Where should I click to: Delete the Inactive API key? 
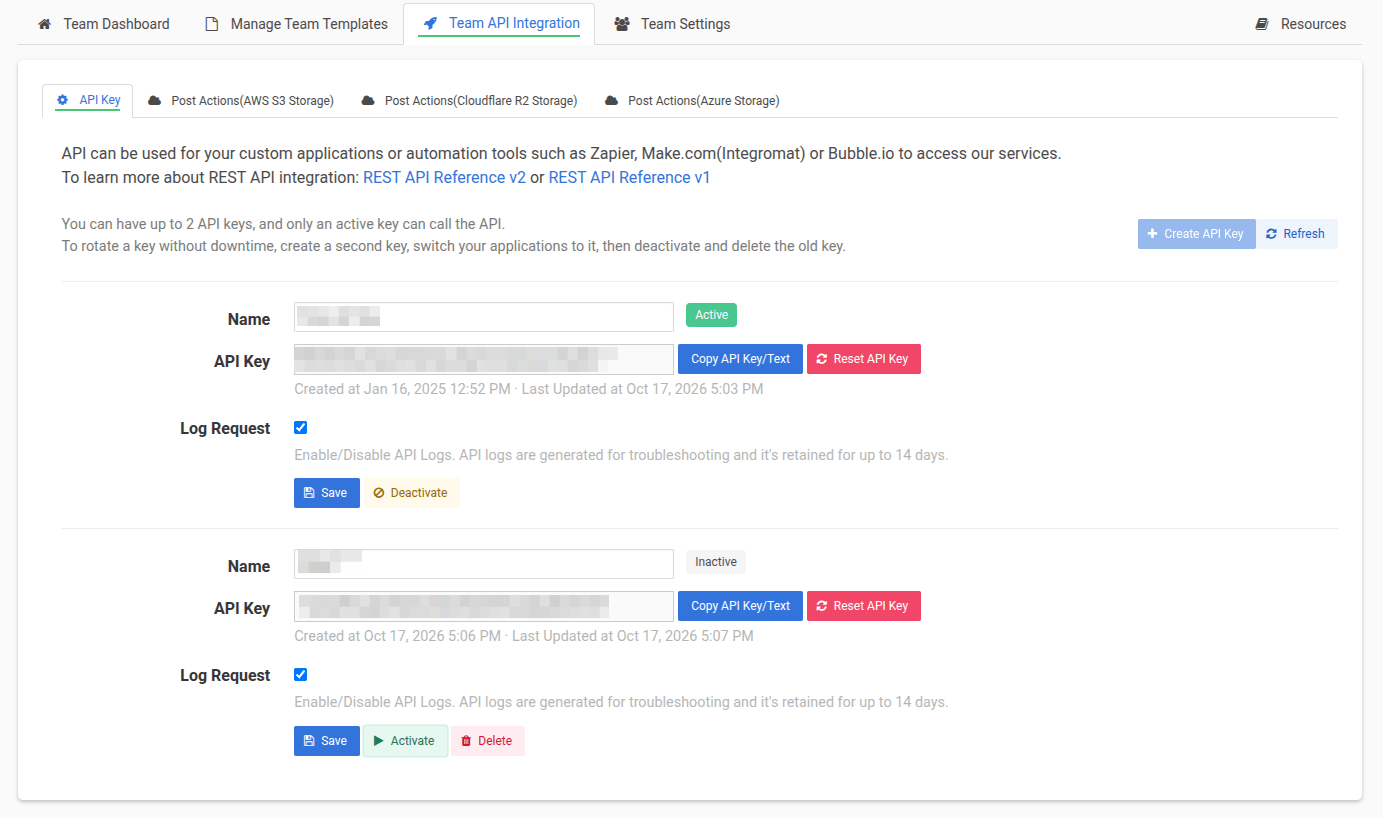click(x=488, y=741)
